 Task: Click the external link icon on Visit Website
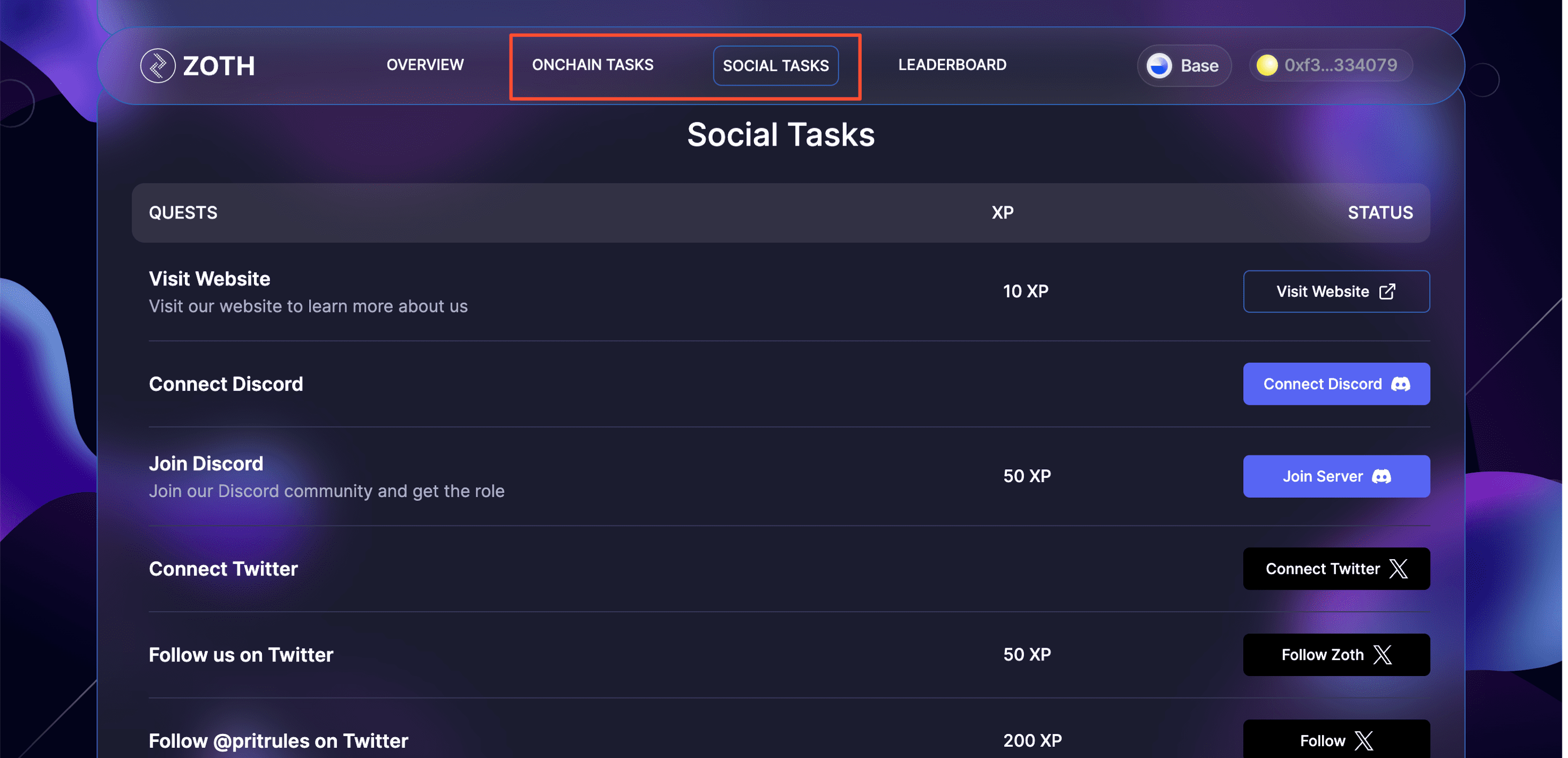(x=1387, y=291)
